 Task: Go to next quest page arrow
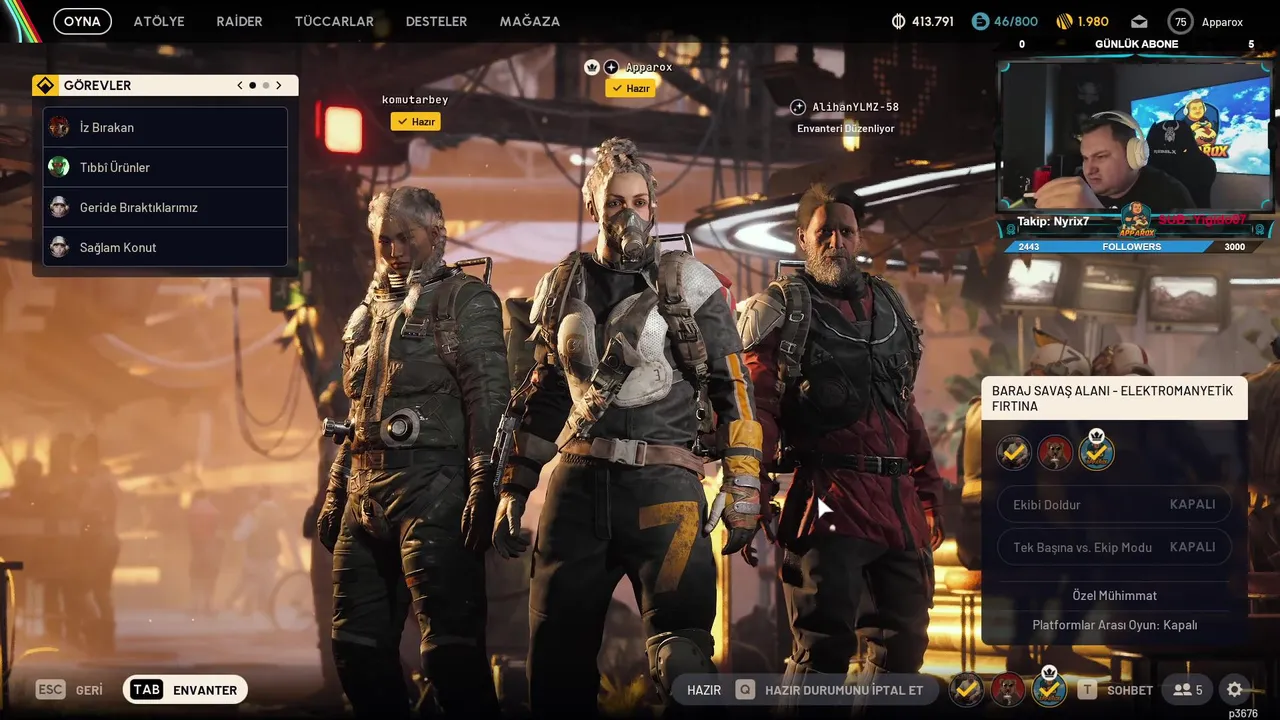click(x=279, y=85)
